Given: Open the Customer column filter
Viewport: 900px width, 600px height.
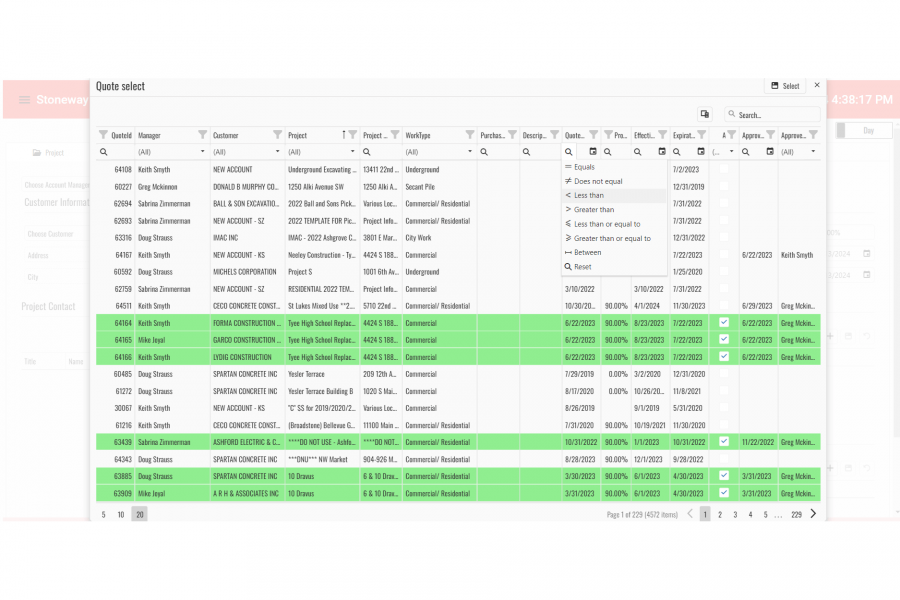Looking at the screenshot, I should (x=278, y=135).
